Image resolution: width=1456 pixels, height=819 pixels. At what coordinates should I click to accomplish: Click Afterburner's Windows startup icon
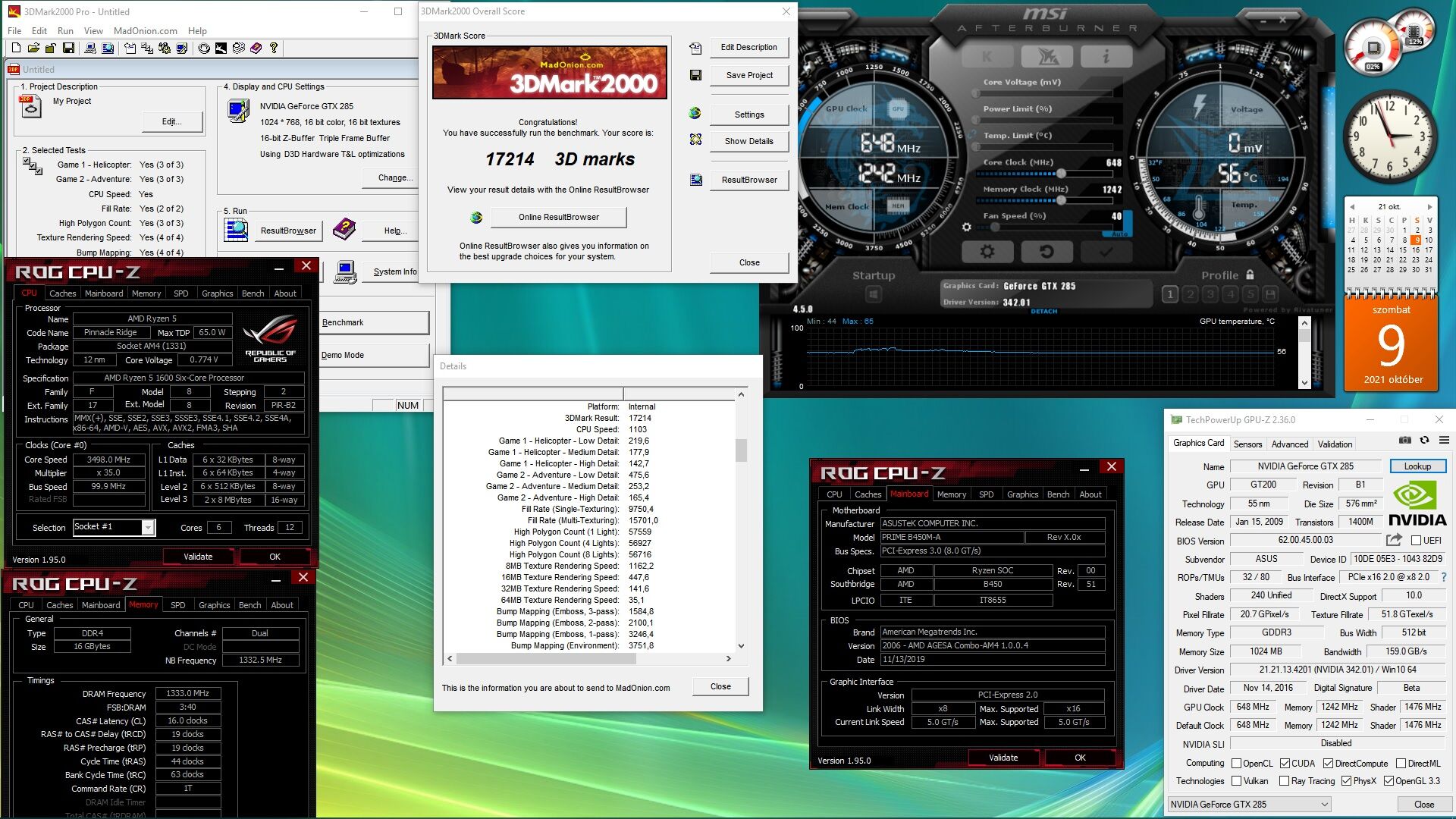tap(874, 294)
